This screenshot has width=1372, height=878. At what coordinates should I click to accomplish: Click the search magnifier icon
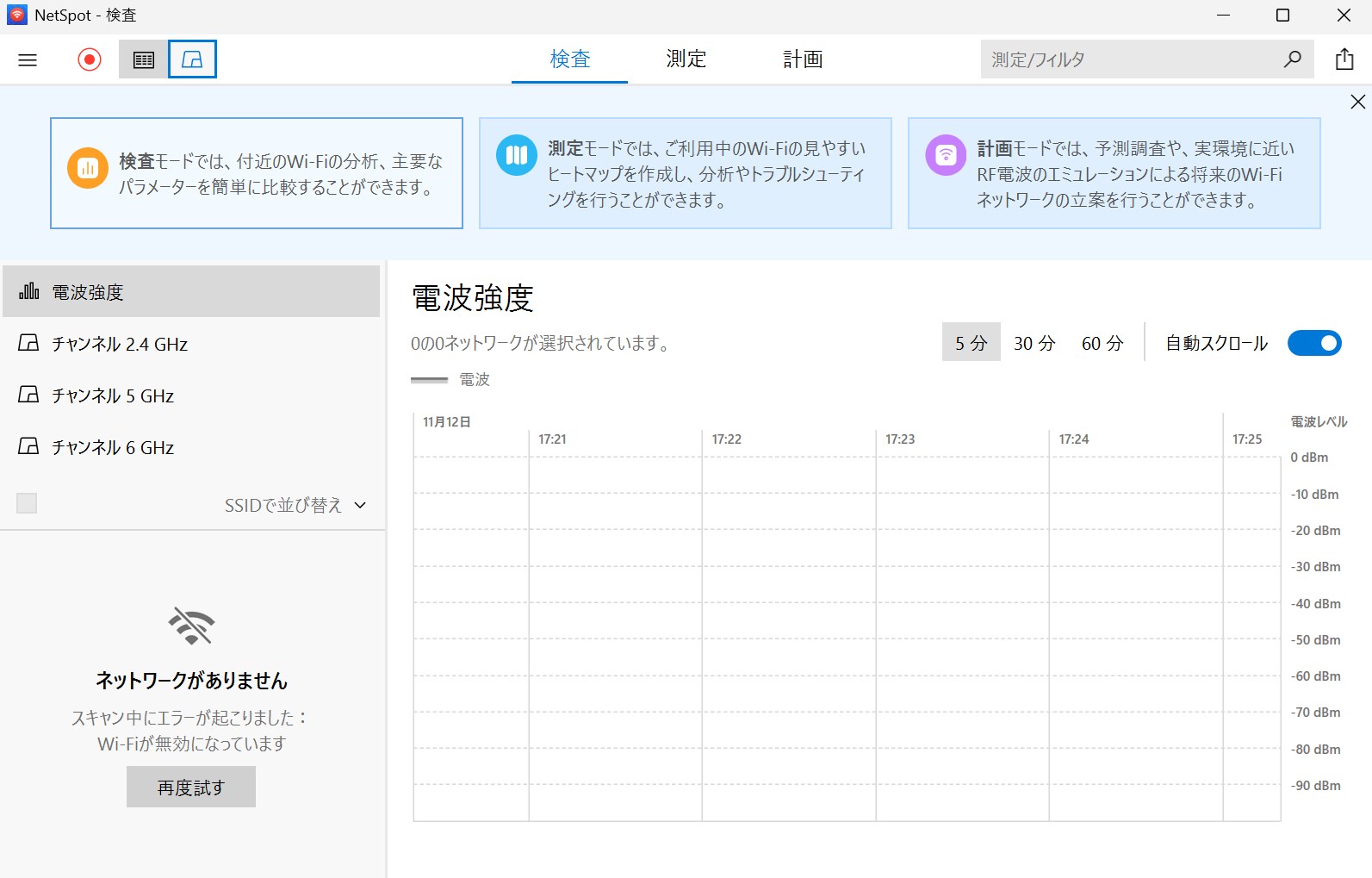point(1292,59)
